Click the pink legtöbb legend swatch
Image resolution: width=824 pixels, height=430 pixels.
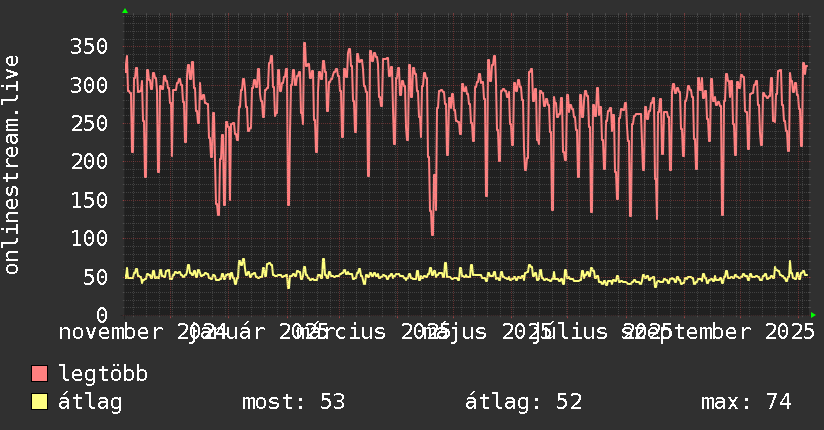click(x=39, y=374)
